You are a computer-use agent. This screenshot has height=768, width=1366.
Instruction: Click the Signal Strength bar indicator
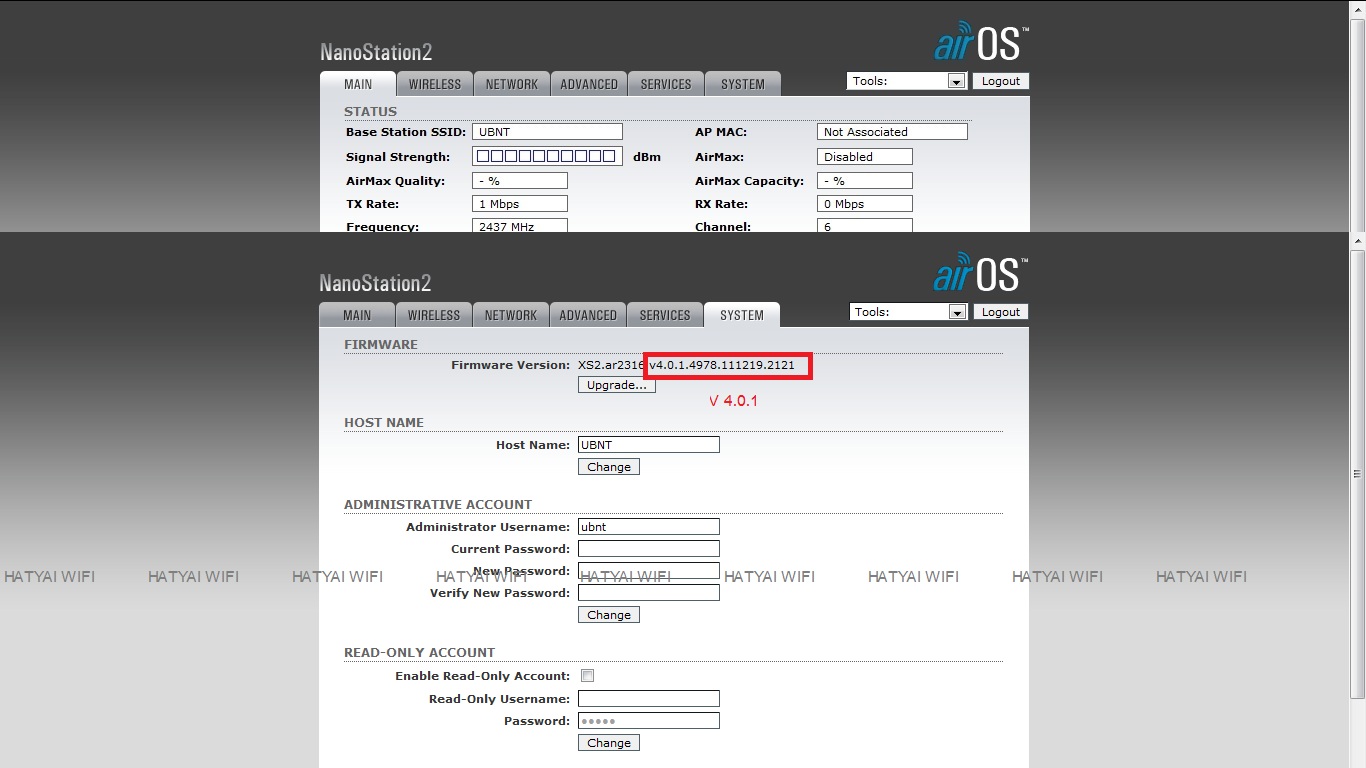coord(547,157)
